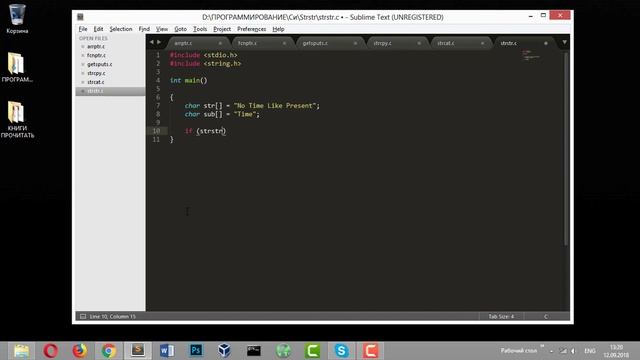Open the Preferences menu
640x360 pixels.
251,29
